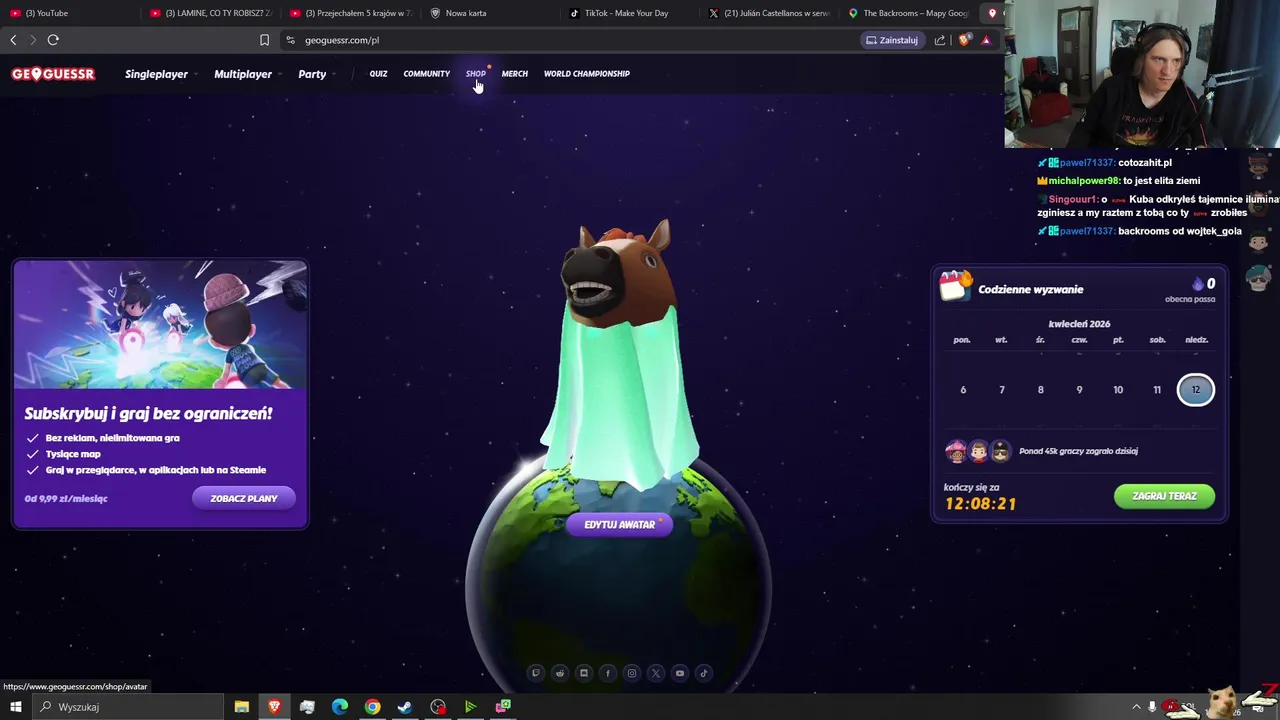The image size is (1280, 720).
Task: Bookmark this page with the bookmark icon
Action: pos(264,40)
